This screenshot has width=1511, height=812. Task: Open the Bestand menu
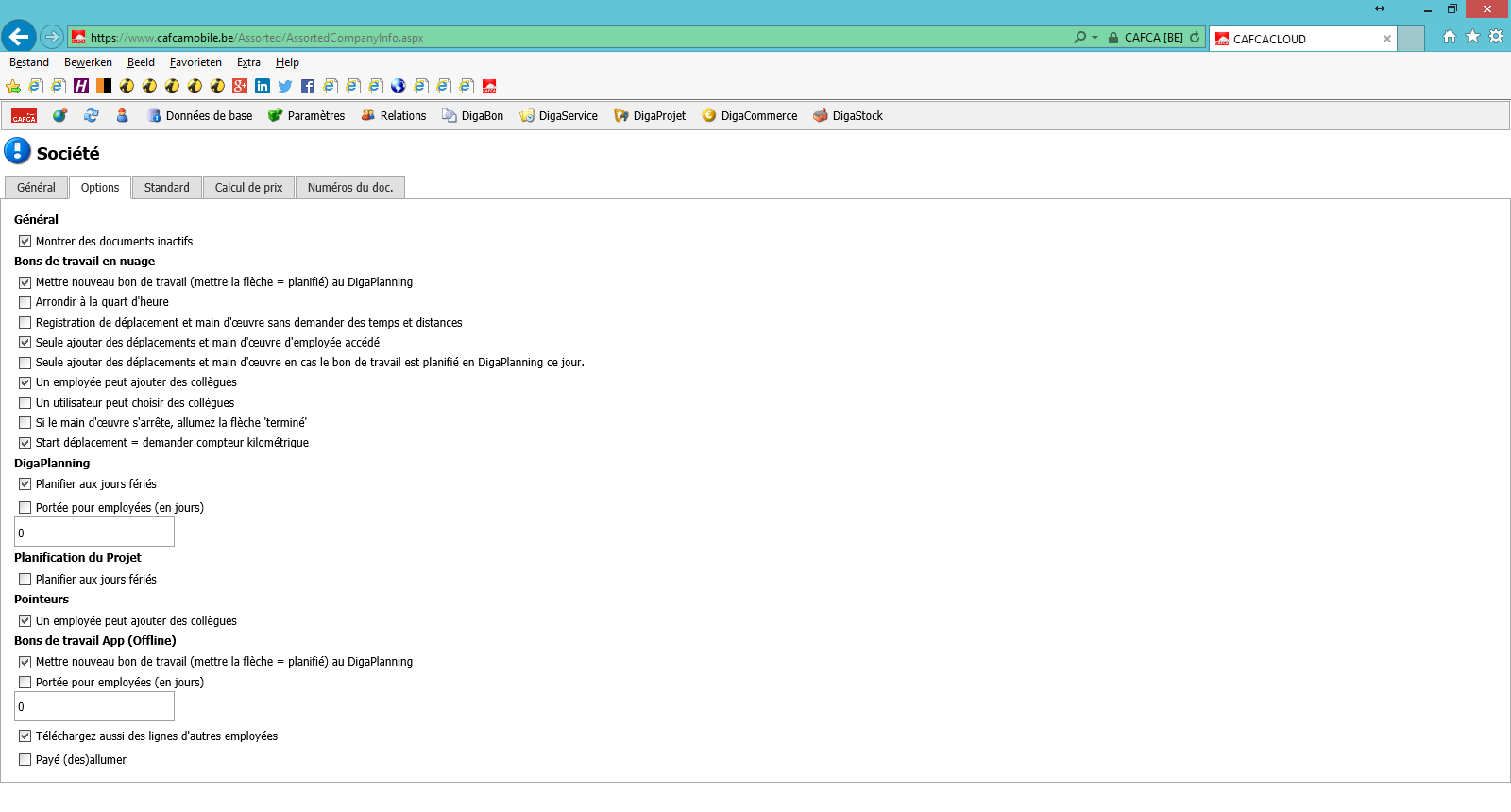click(x=29, y=62)
